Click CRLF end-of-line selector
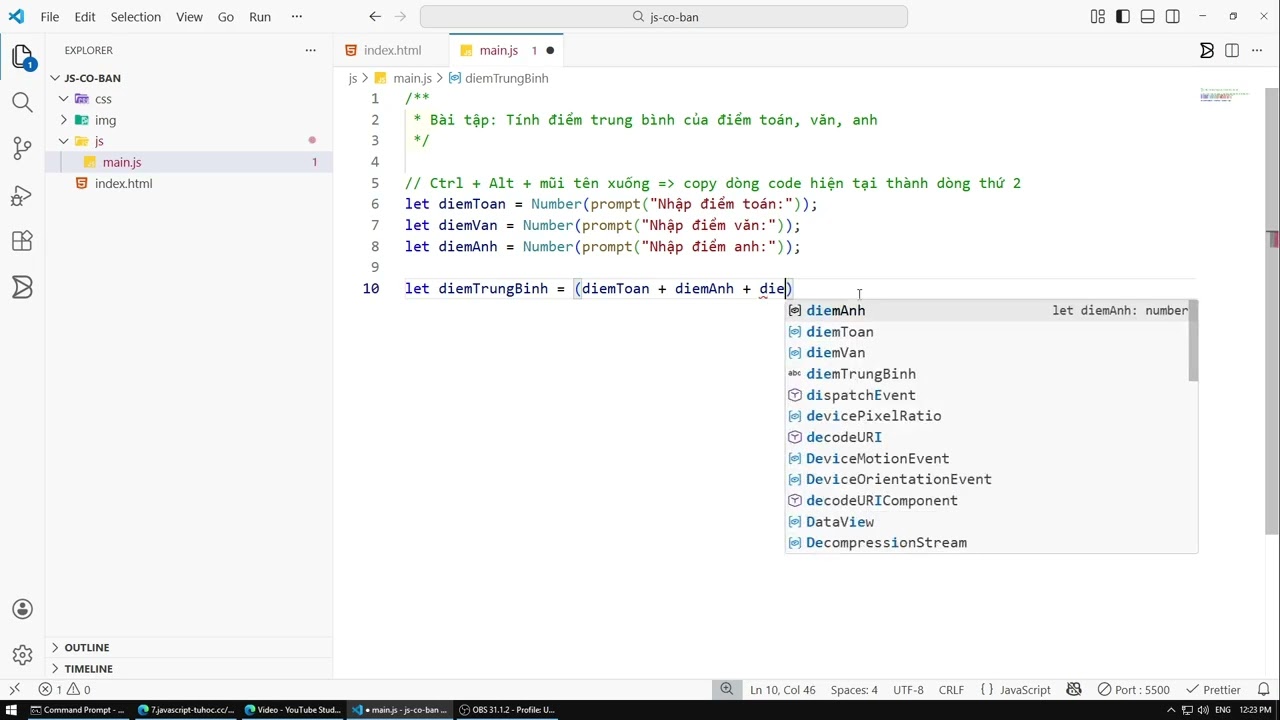 coord(951,689)
